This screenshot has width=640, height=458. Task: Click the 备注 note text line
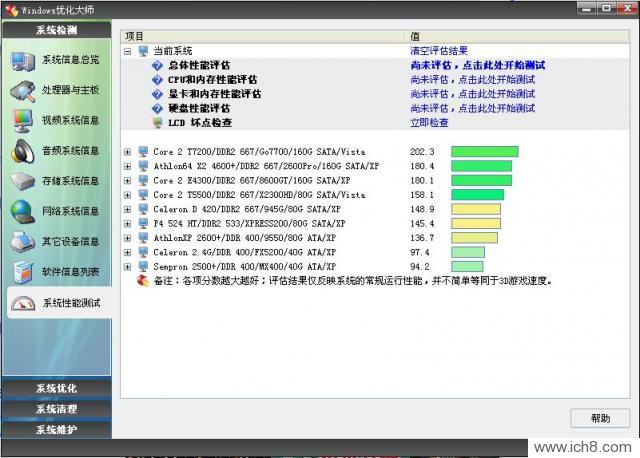click(353, 281)
